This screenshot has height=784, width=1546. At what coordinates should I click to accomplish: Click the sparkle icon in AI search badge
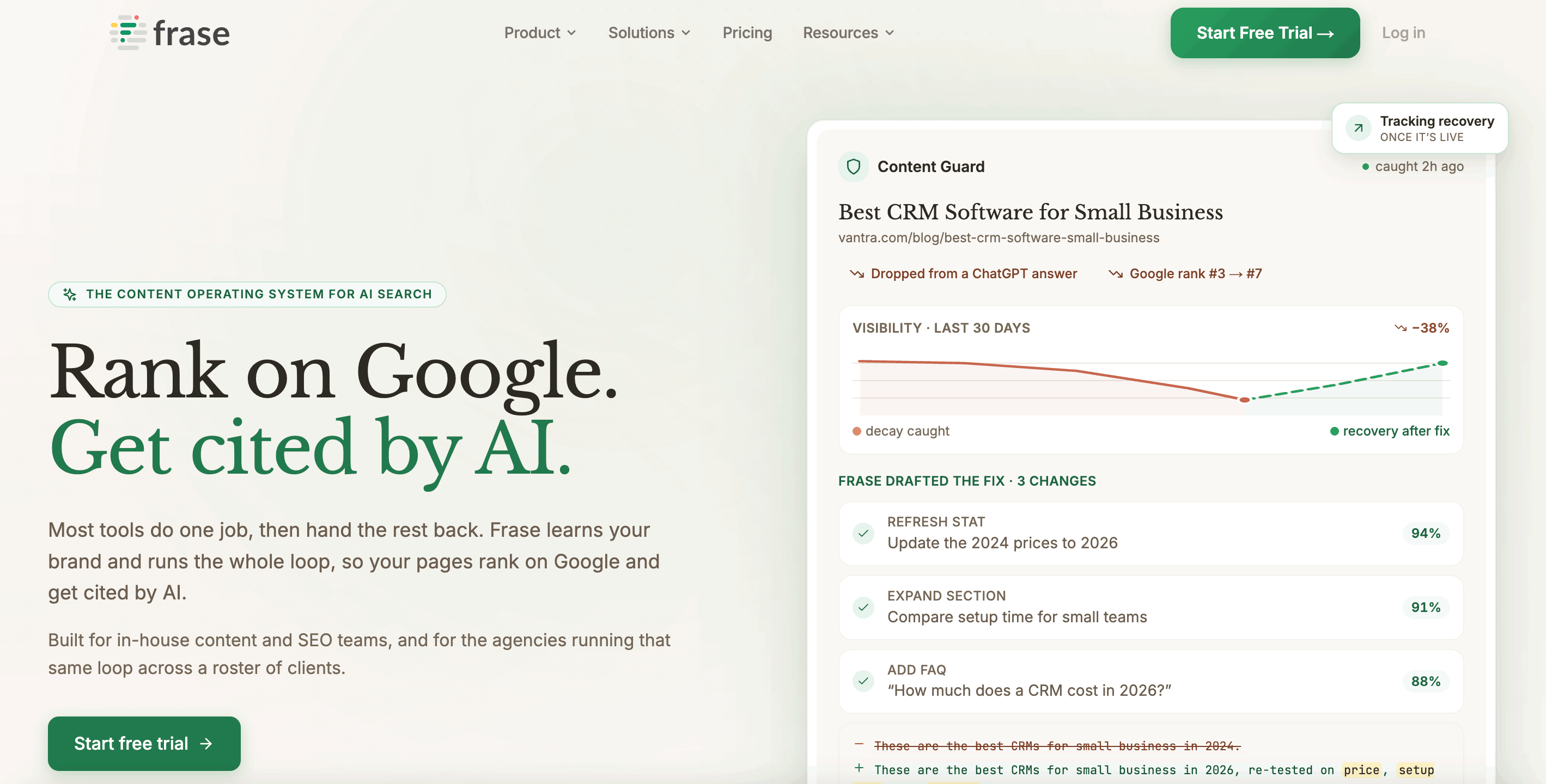click(70, 294)
